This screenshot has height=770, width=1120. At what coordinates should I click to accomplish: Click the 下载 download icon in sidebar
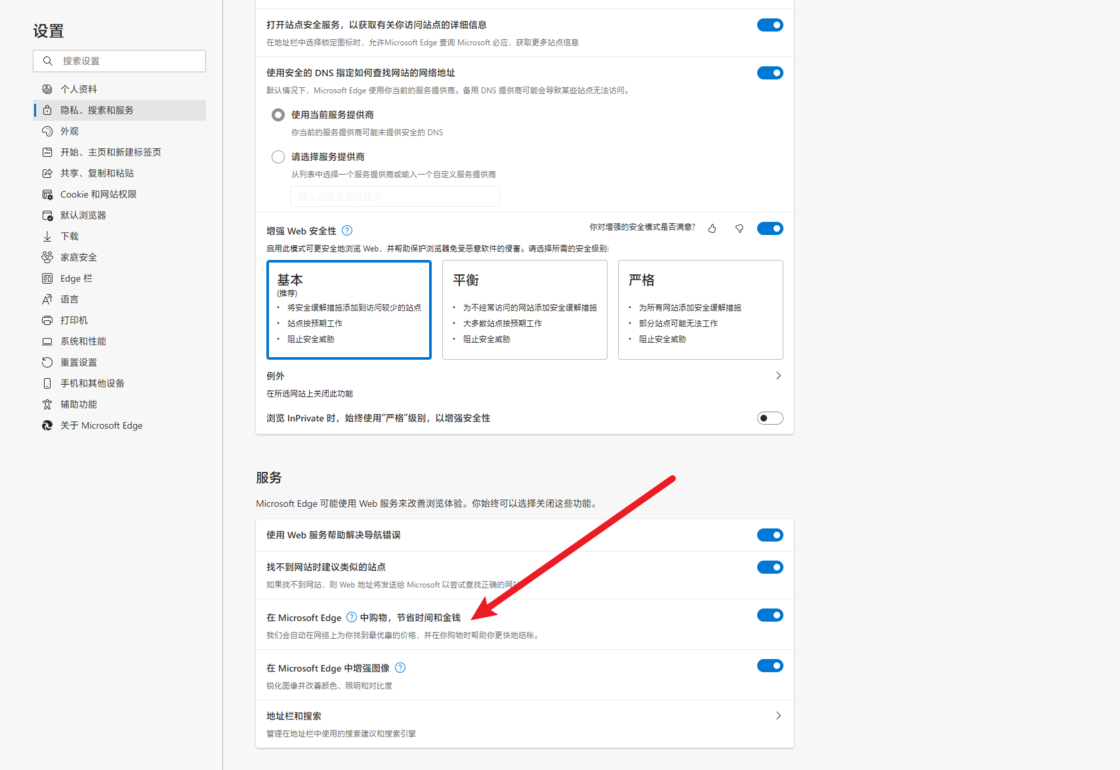pos(47,236)
